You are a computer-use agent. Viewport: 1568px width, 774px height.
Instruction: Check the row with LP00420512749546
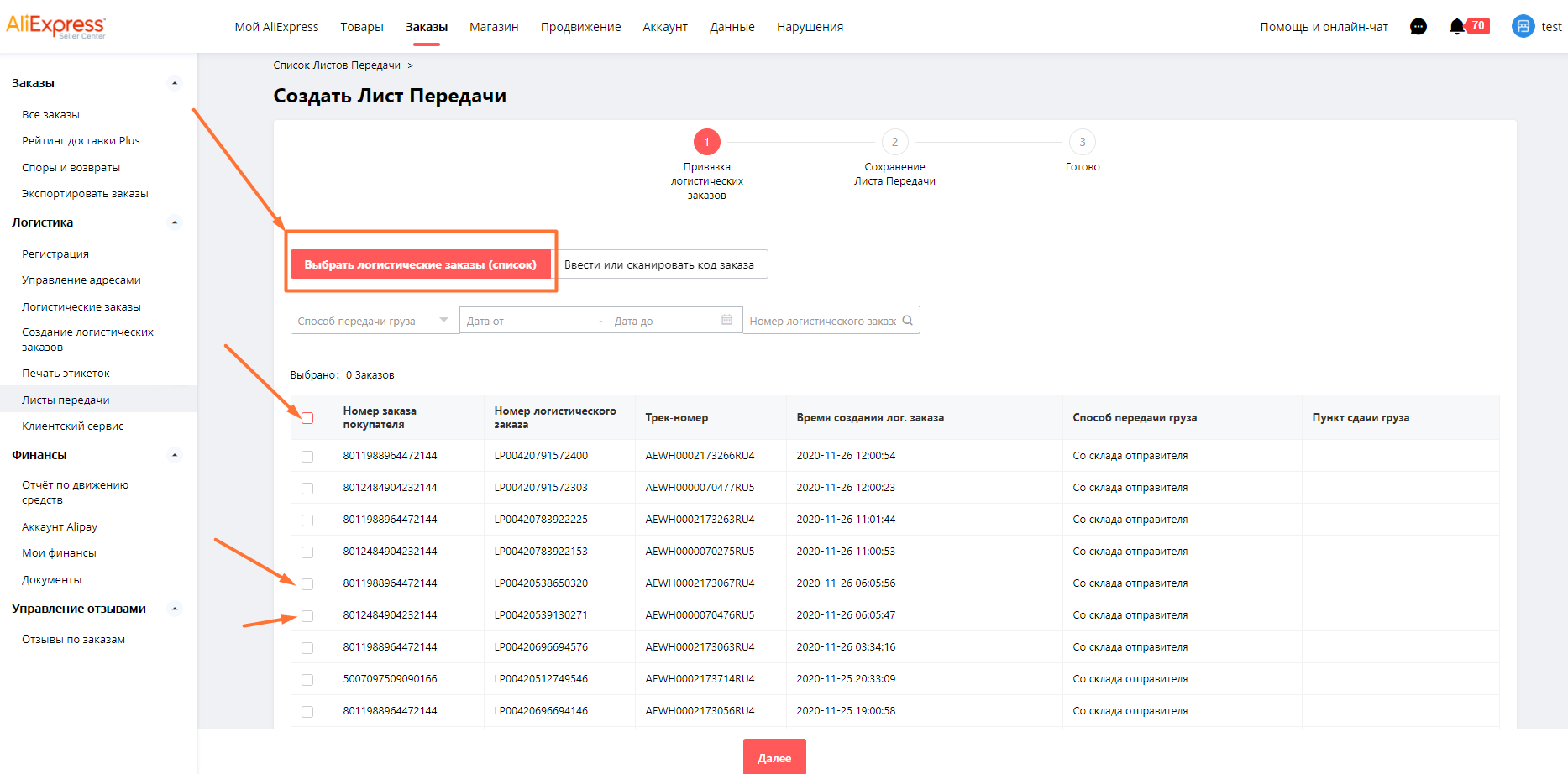click(x=307, y=680)
